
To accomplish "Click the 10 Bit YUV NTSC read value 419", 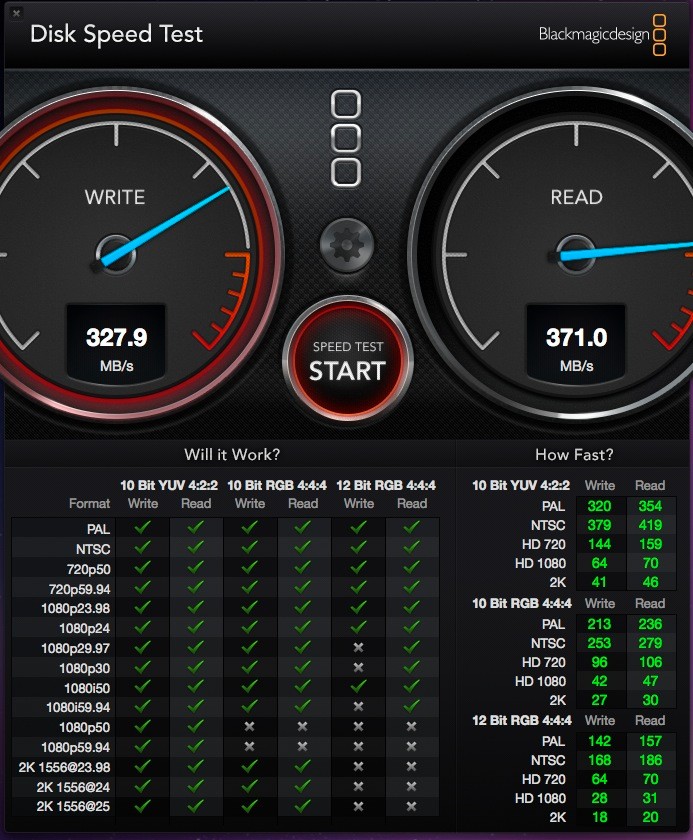I will point(650,525).
